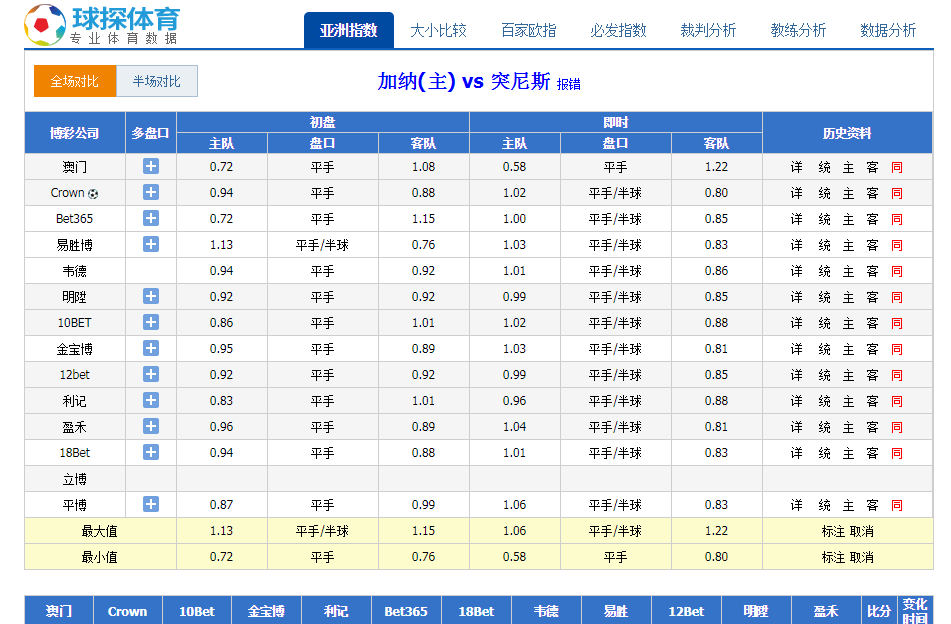Open the 百家欧指 tab

coord(528,30)
